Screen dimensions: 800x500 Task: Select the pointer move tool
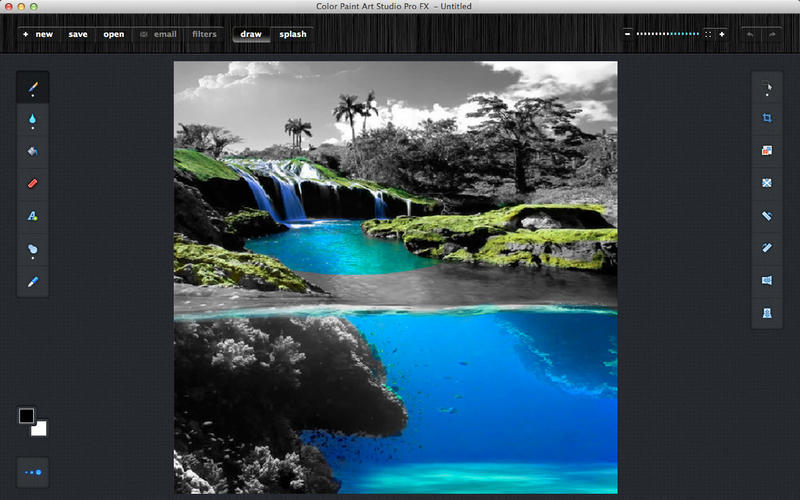767,88
